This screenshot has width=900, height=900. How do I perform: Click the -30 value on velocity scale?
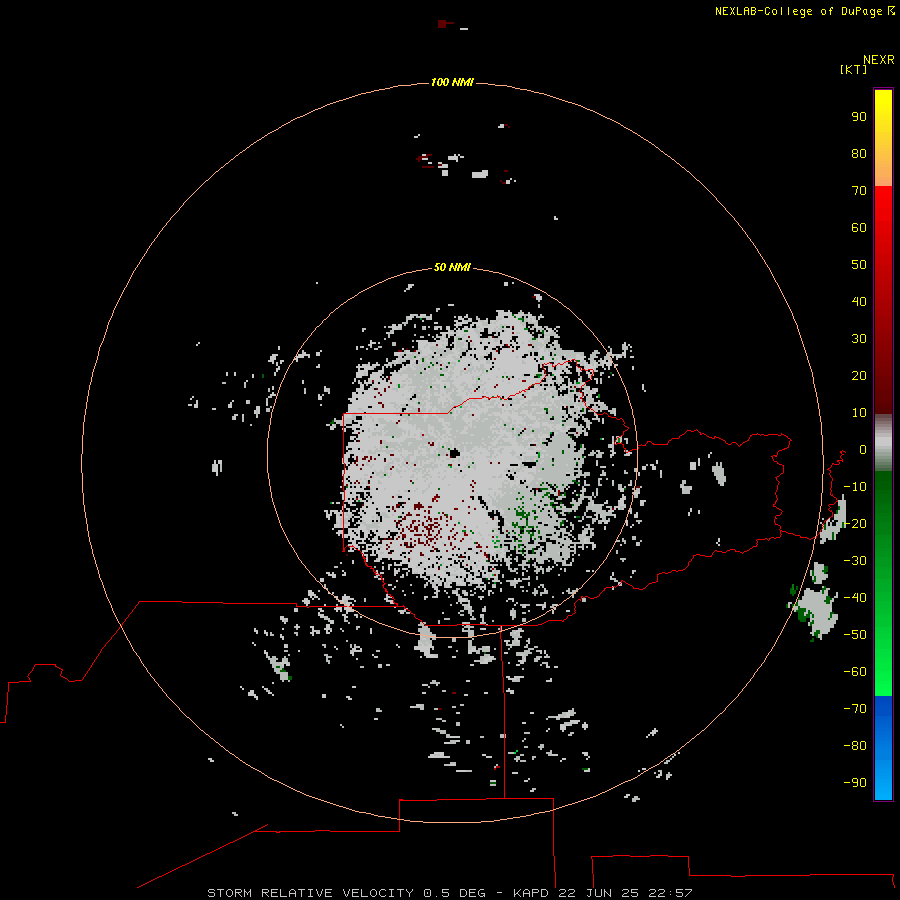pos(855,561)
